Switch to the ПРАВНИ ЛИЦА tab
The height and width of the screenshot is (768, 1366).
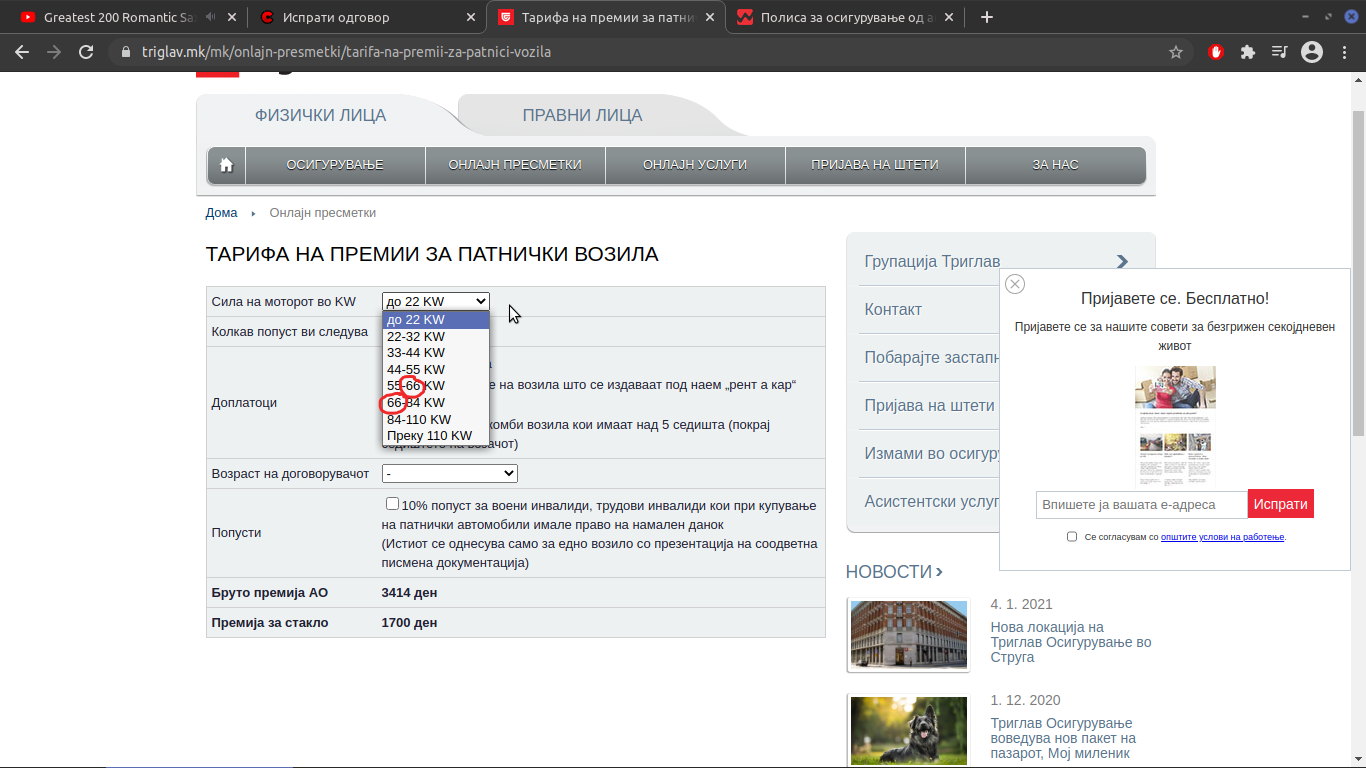click(x=582, y=115)
